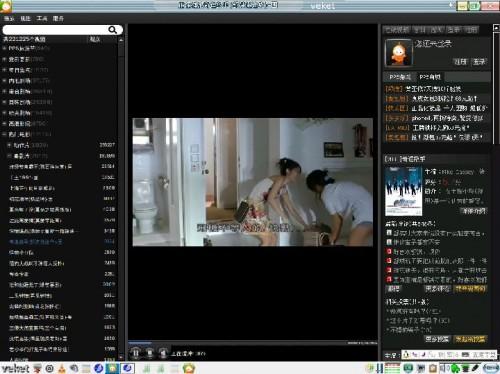The image size is (500, 374).
Task: Sort the channel list by the popularity column header
Action: pos(95,39)
